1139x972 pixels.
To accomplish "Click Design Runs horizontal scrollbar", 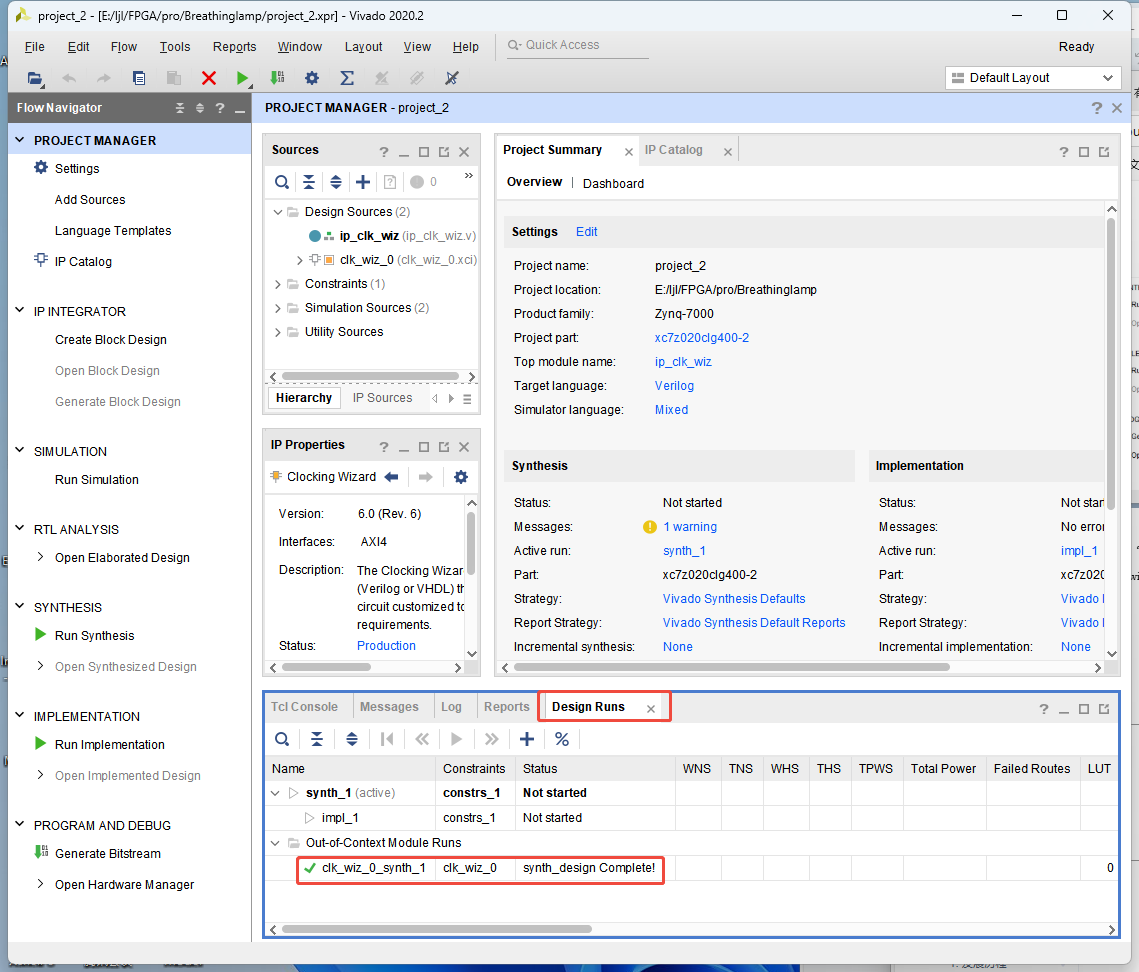I will click(437, 929).
